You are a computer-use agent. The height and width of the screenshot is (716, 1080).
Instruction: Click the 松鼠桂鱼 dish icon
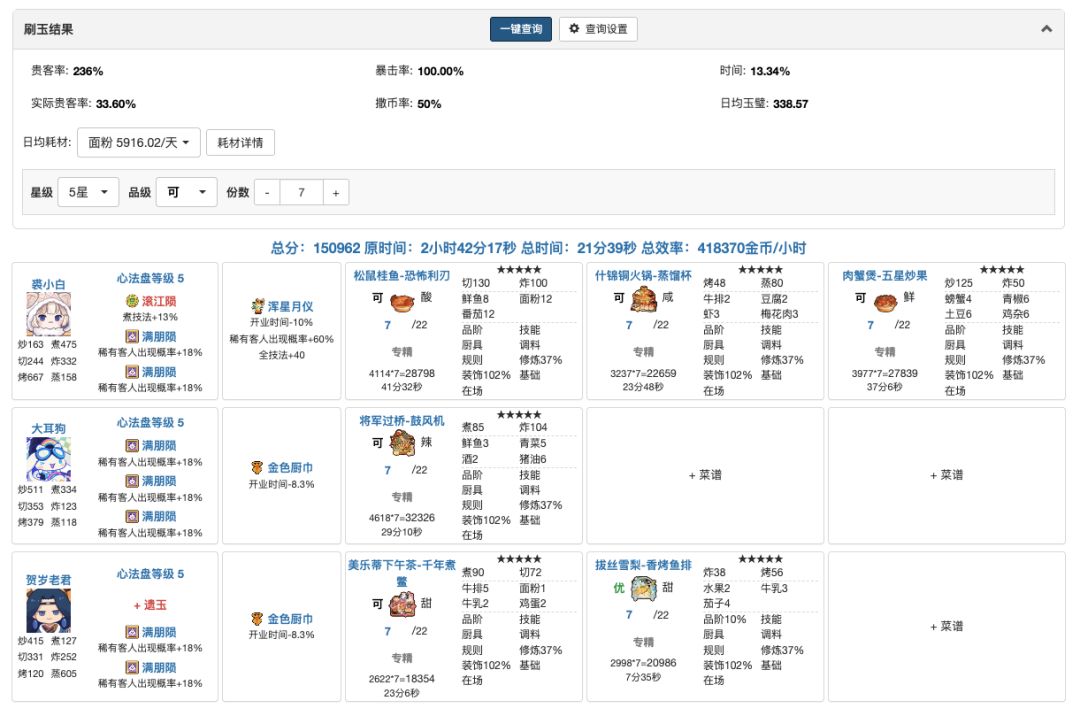(403, 301)
